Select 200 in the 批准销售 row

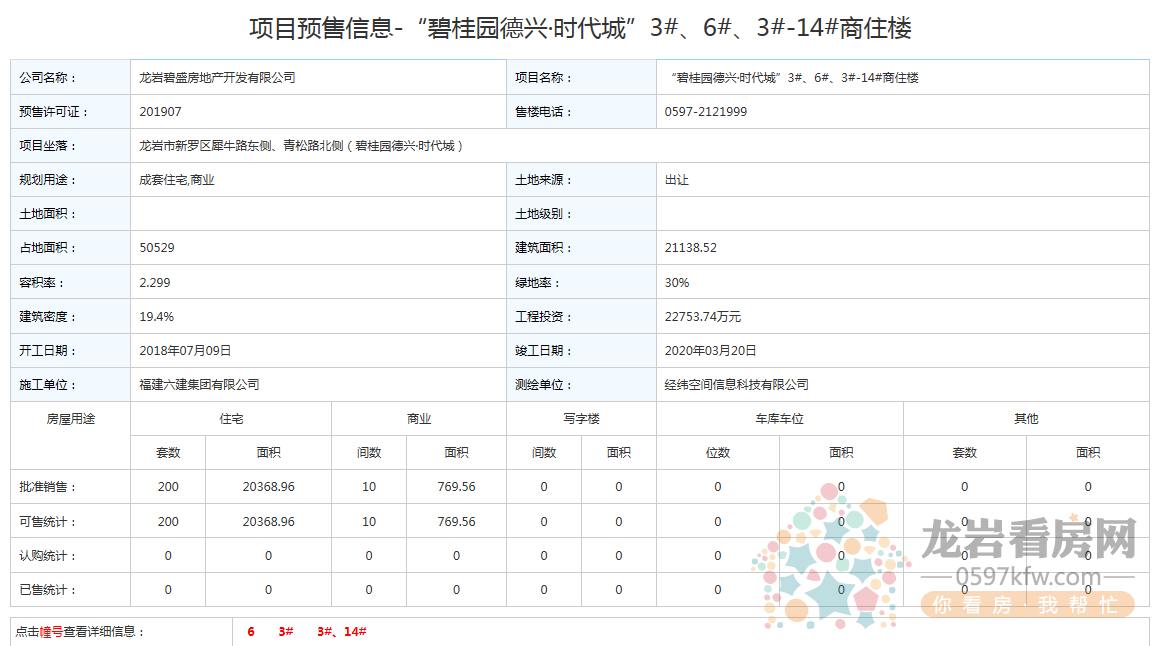point(168,487)
